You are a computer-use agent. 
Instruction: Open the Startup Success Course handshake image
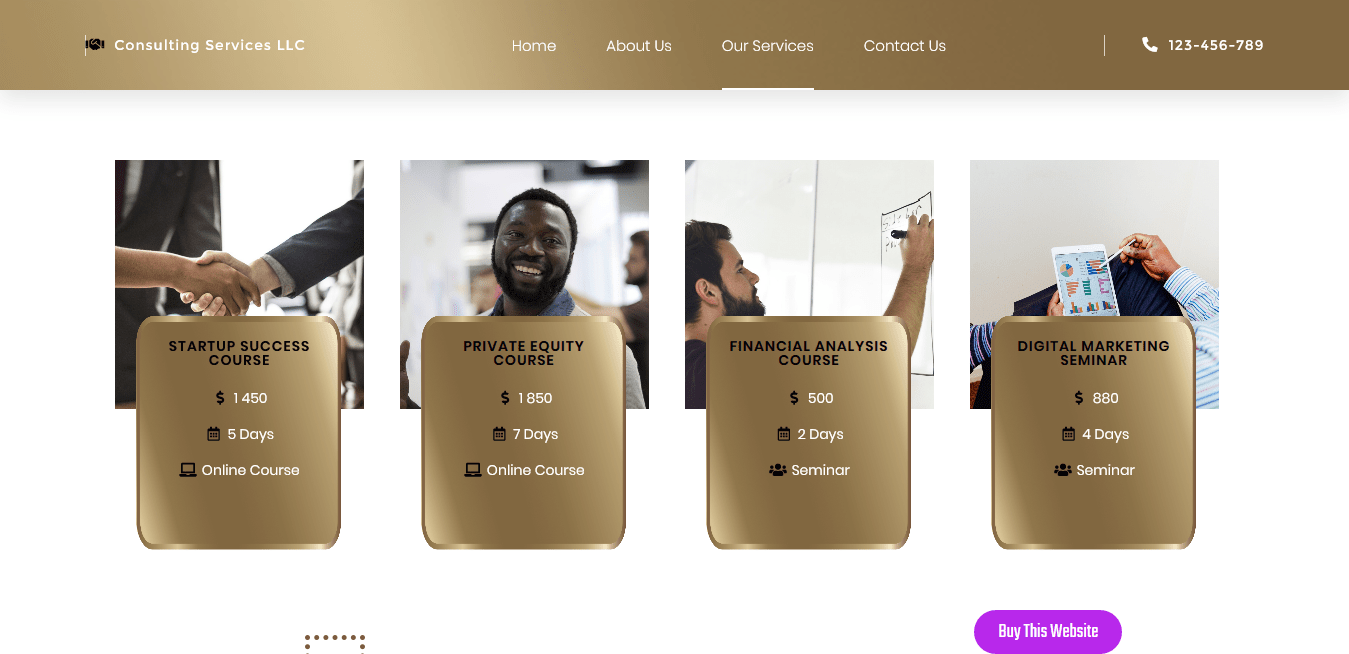[x=239, y=238]
